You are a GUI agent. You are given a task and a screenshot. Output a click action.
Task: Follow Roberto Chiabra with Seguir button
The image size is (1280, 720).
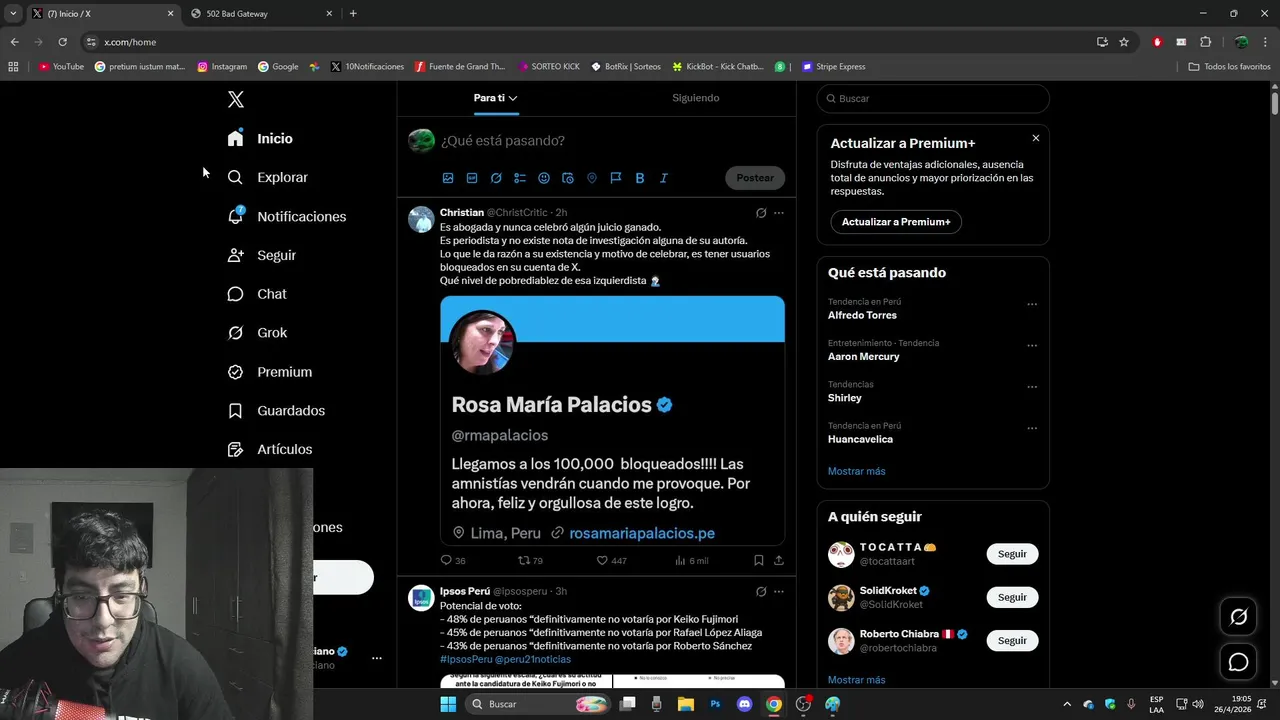(1012, 640)
